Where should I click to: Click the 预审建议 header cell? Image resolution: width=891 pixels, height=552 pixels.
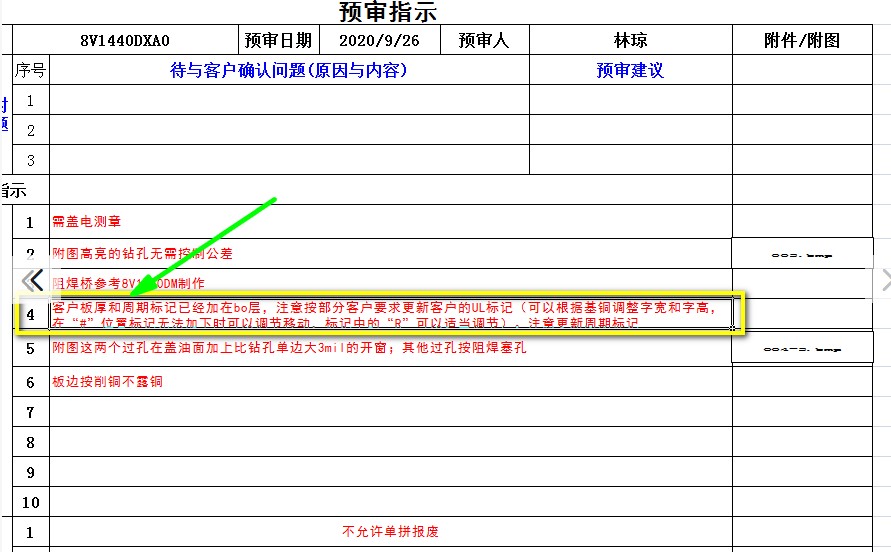[631, 70]
